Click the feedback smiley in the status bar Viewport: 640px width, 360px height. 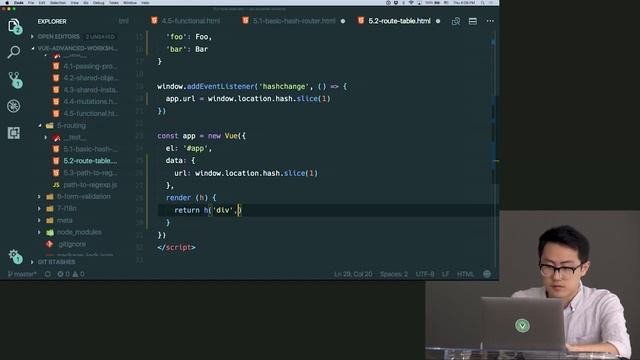[x=487, y=274]
